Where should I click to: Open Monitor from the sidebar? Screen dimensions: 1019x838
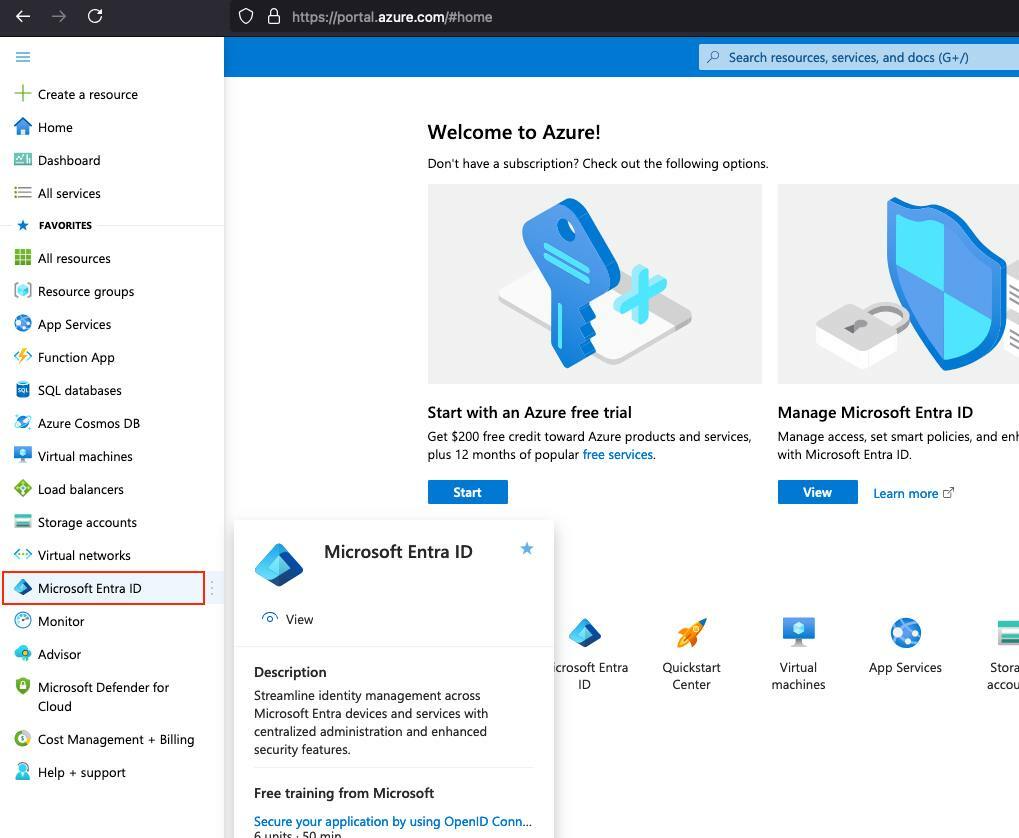[61, 621]
